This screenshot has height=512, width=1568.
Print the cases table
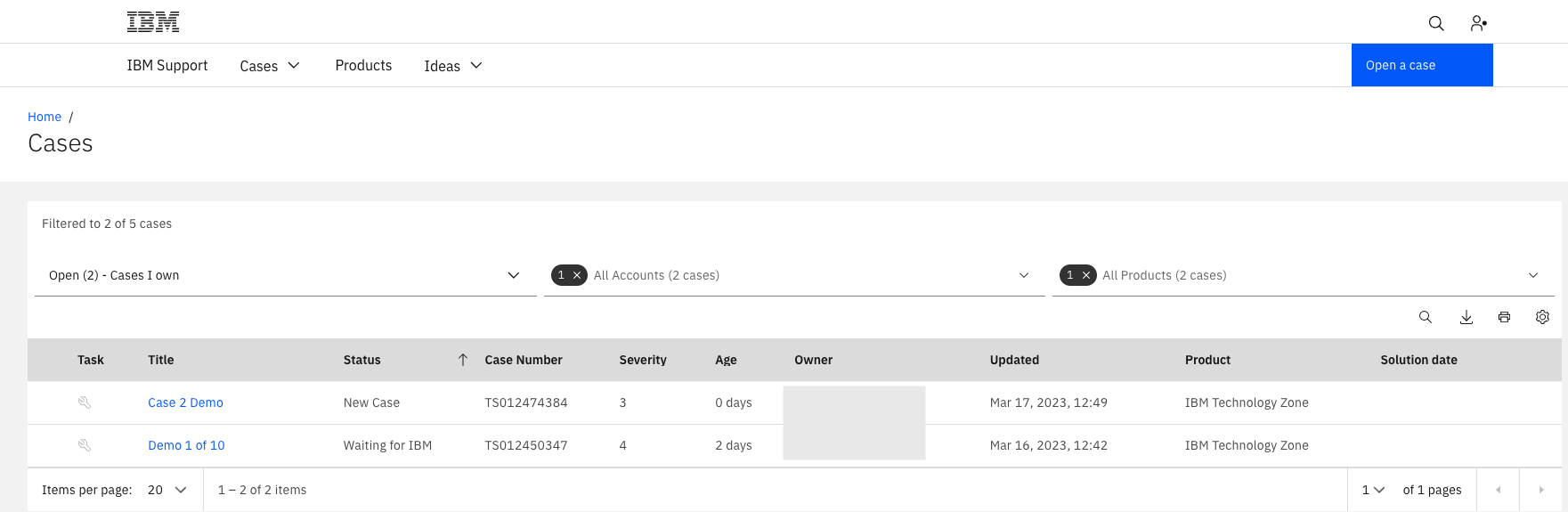(x=1505, y=317)
